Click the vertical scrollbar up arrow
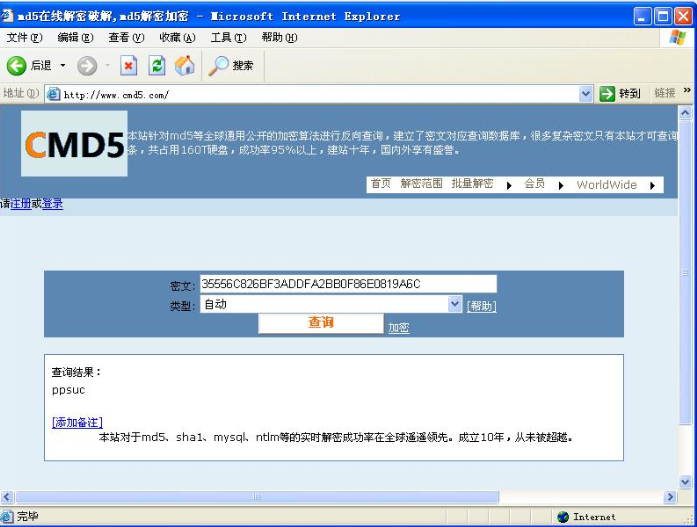The width and height of the screenshot is (697, 527). 685,113
